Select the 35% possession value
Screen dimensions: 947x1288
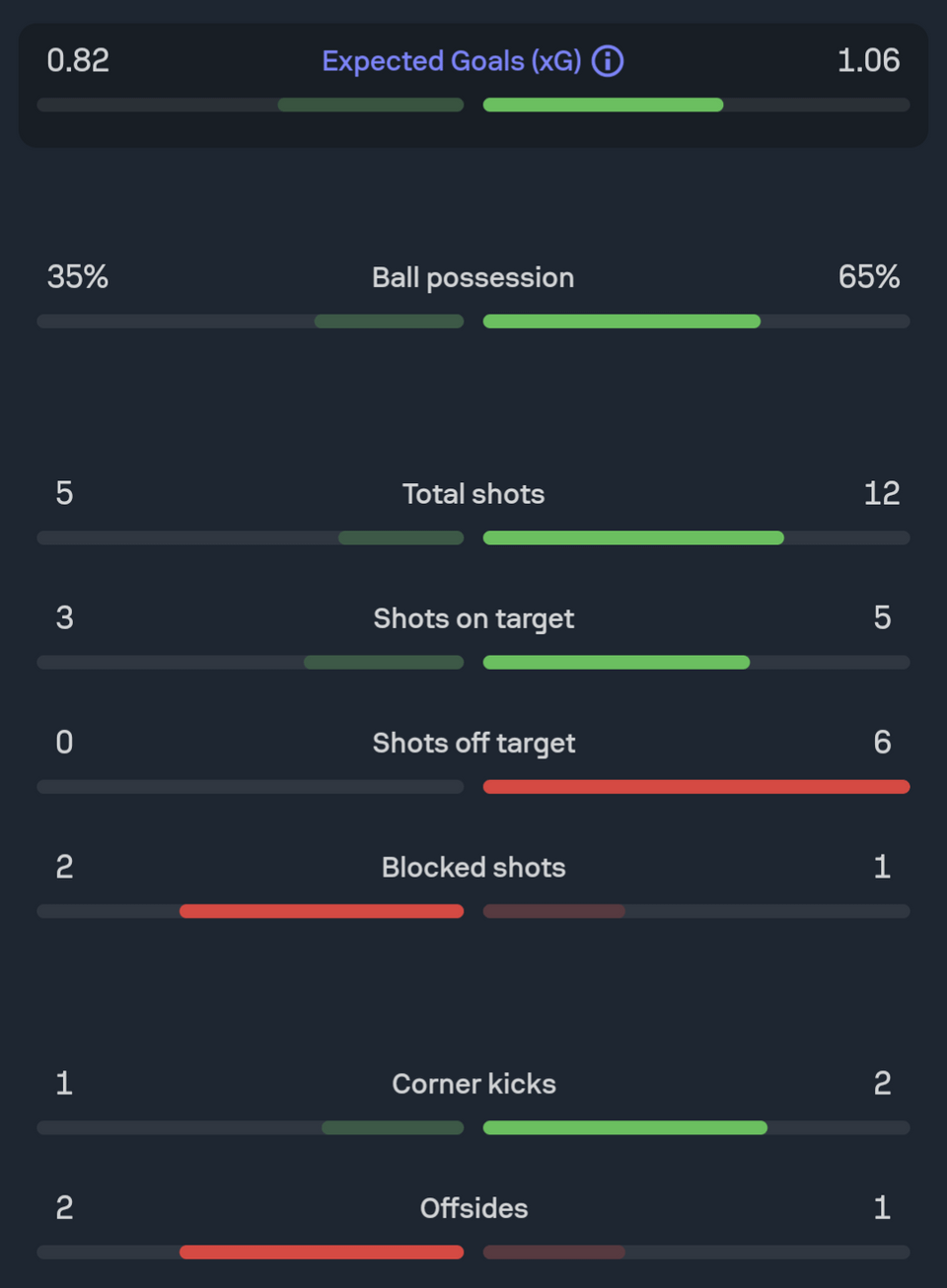(78, 277)
